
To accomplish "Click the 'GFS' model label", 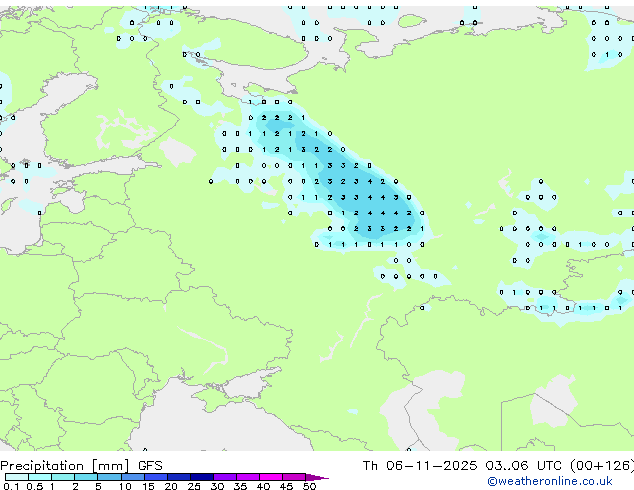I will click(x=150, y=466).
